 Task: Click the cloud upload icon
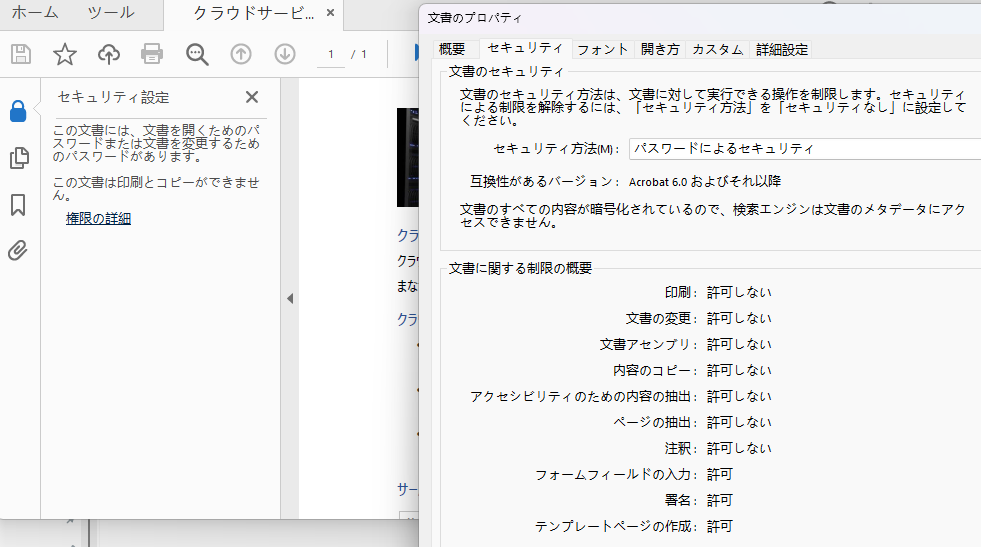pyautogui.click(x=109, y=54)
